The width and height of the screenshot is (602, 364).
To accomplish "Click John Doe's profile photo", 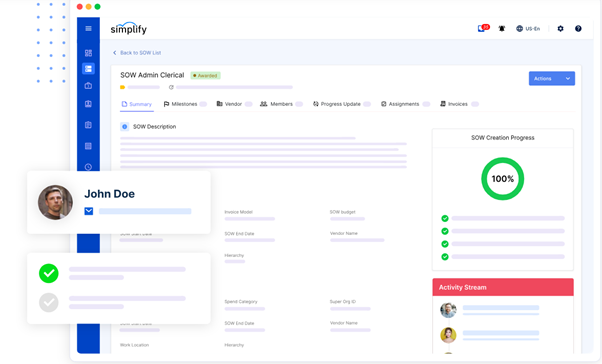I will 55,202.
